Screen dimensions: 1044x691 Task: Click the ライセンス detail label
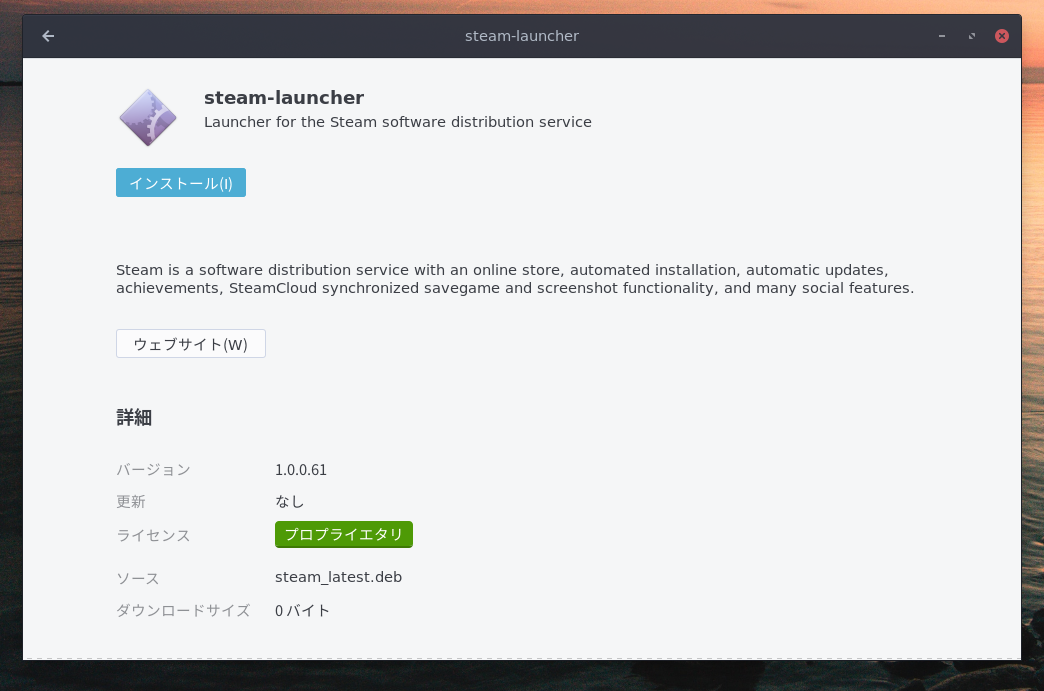(x=153, y=535)
